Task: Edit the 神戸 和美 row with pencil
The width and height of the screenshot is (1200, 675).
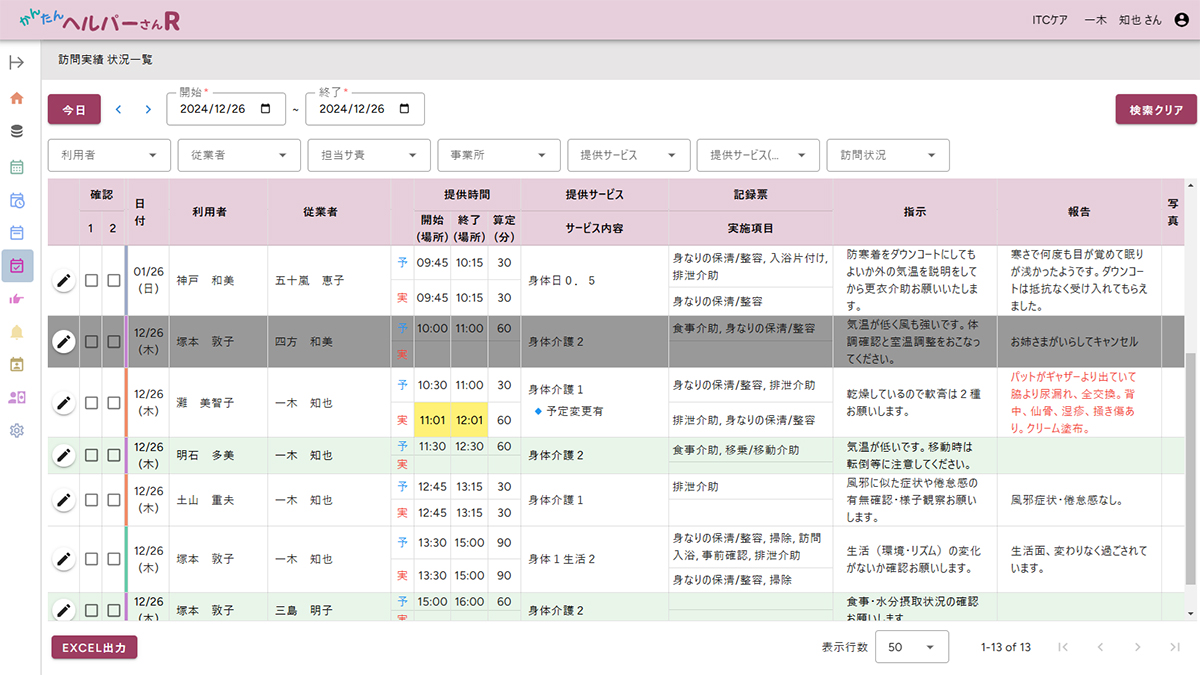Action: 64,281
